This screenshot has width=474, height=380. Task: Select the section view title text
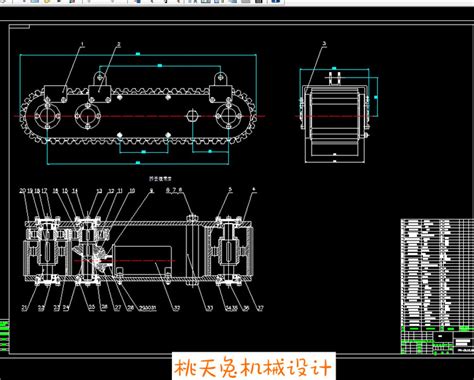pos(160,179)
